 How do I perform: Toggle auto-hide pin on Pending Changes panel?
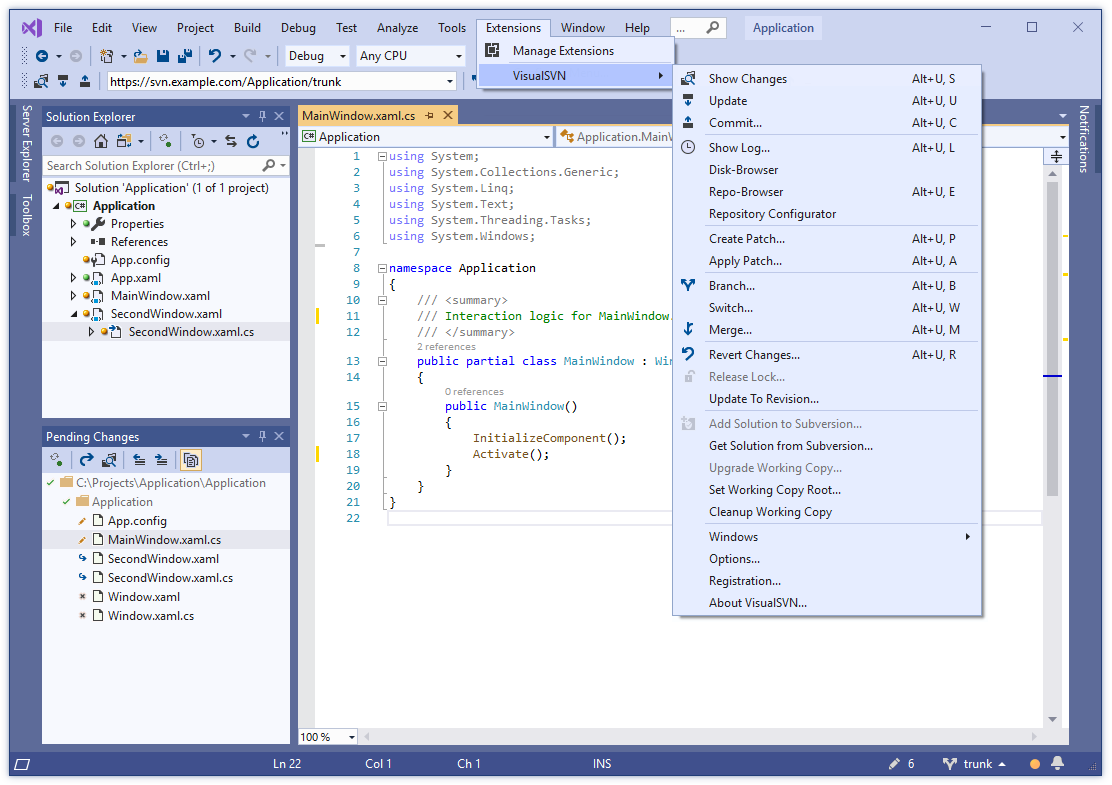tap(262, 436)
